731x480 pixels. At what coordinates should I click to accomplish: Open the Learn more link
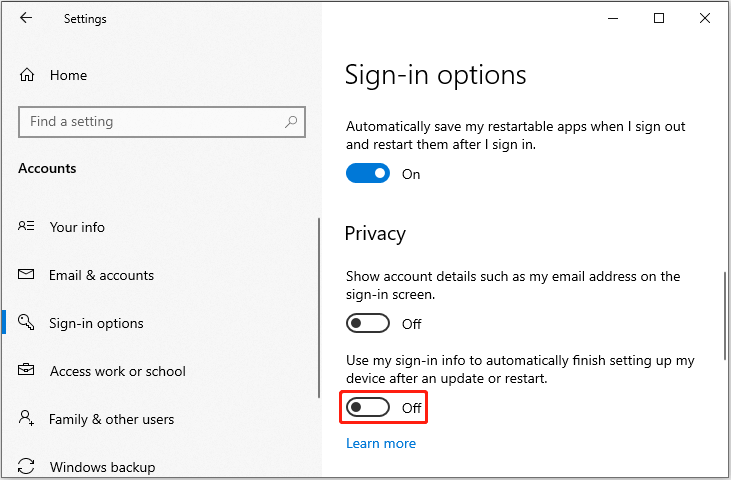coord(381,443)
